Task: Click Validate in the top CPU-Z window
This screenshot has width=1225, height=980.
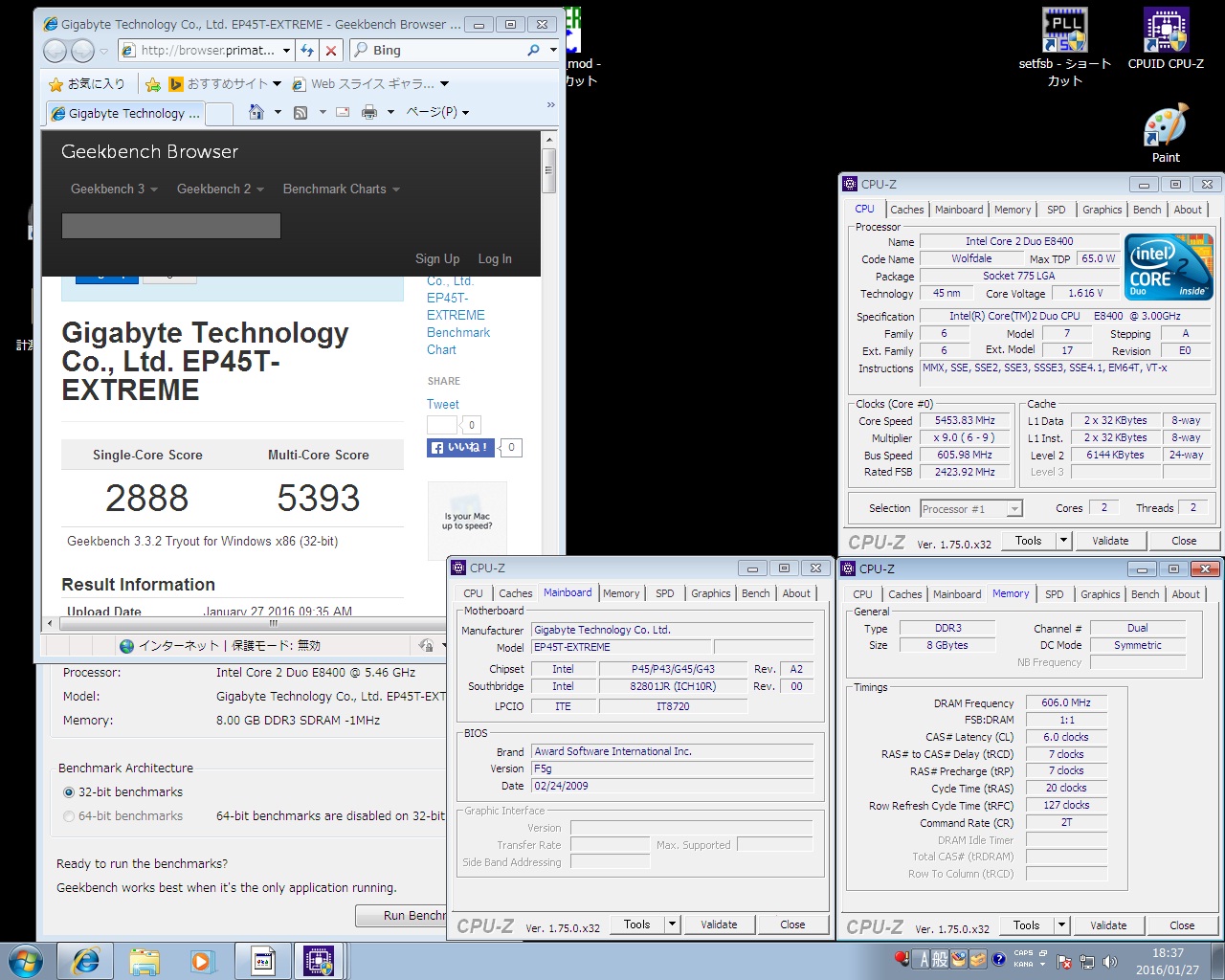Action: [1110, 541]
